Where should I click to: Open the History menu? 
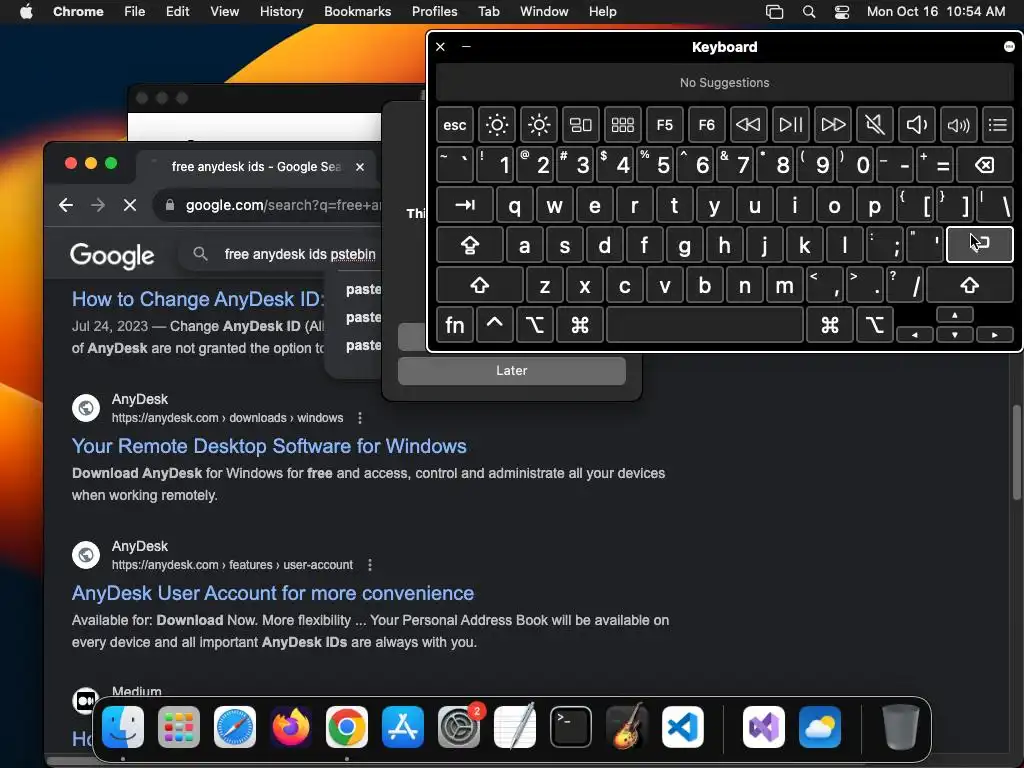[281, 11]
